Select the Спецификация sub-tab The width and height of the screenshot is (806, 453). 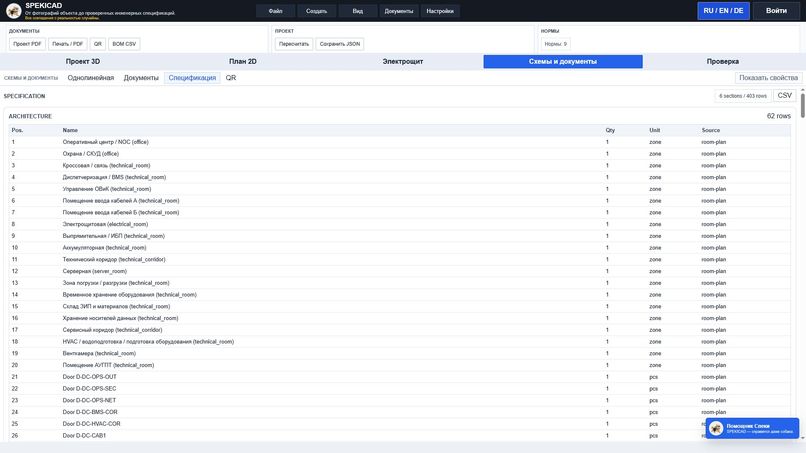click(192, 78)
